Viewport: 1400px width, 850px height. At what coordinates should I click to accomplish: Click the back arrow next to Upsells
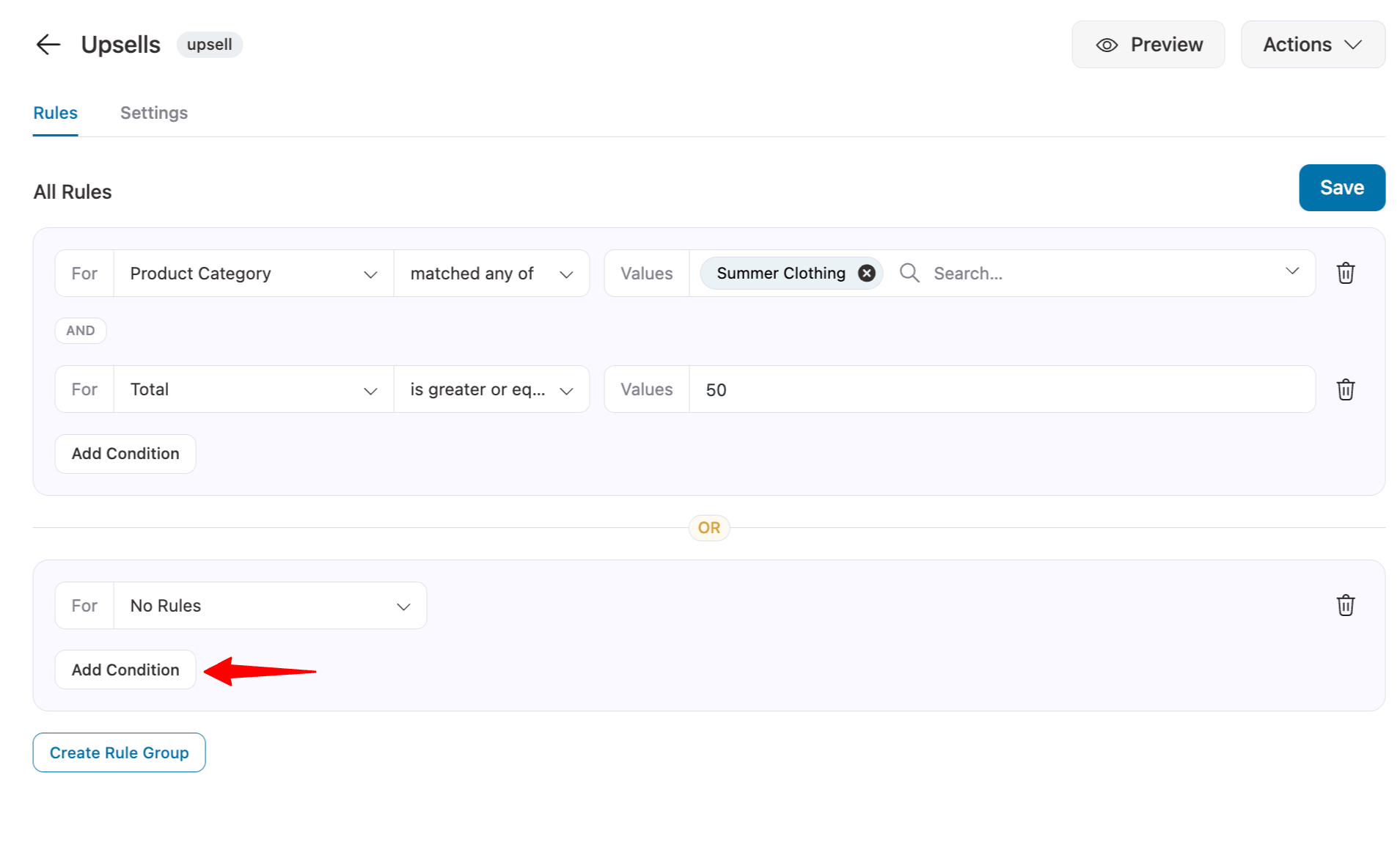coord(48,45)
